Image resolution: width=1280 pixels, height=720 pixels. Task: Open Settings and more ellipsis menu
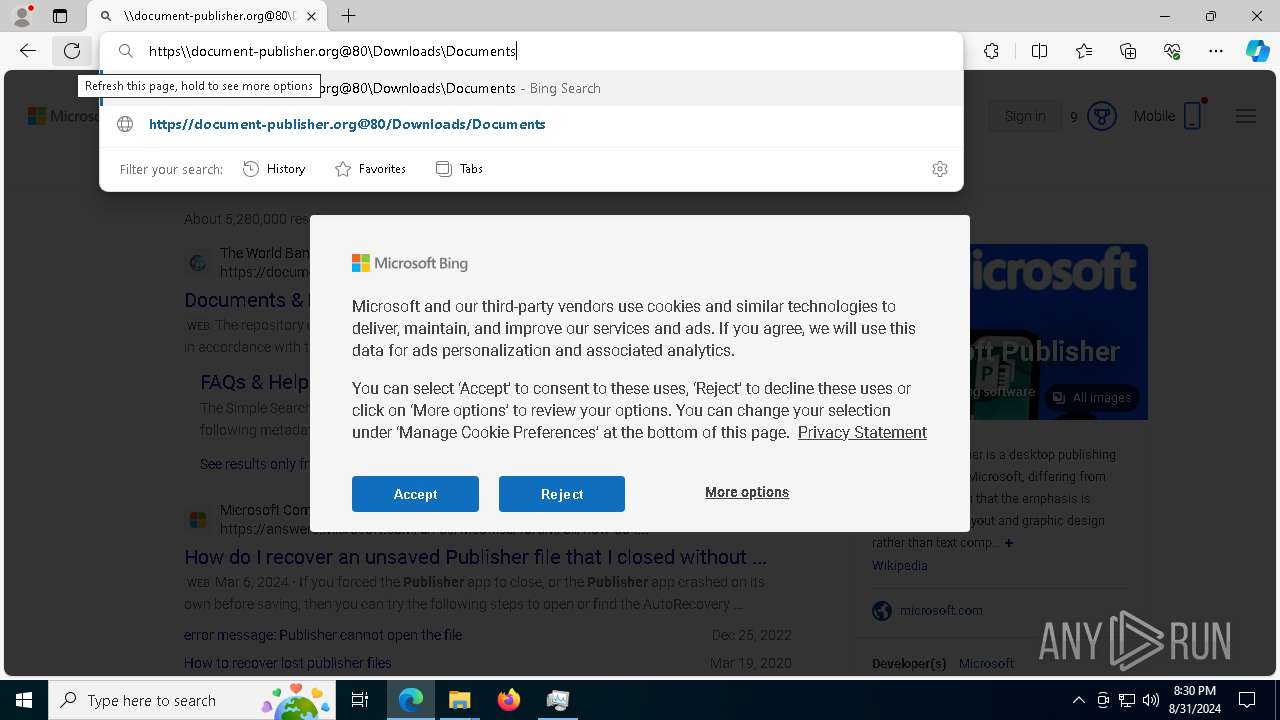[x=1216, y=51]
